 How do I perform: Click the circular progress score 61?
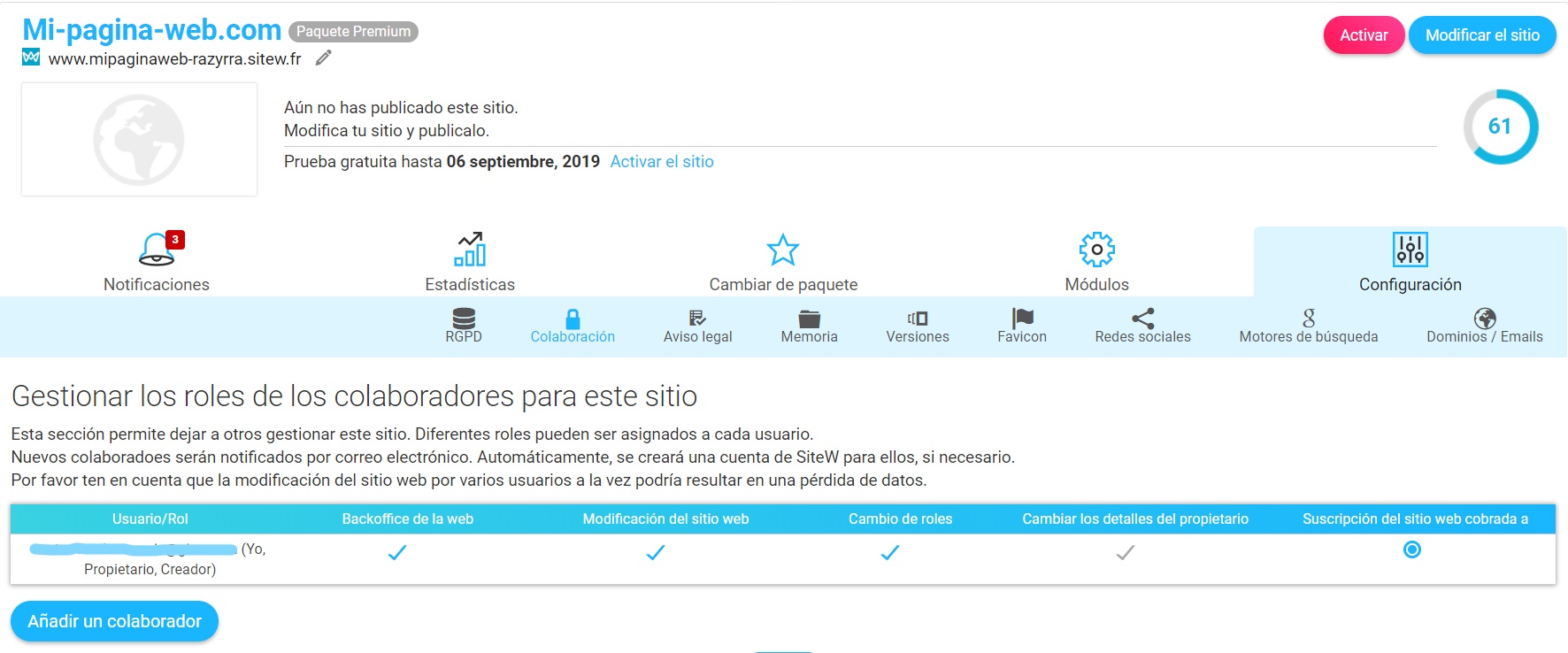[x=1500, y=127]
